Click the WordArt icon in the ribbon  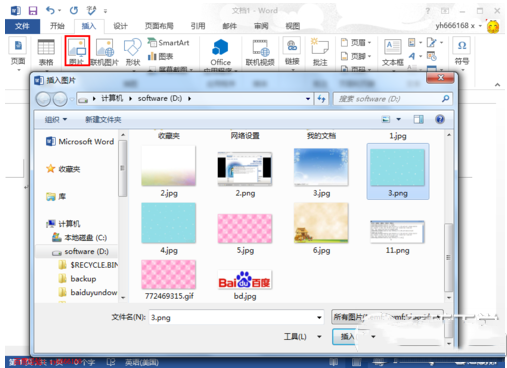pos(412,56)
